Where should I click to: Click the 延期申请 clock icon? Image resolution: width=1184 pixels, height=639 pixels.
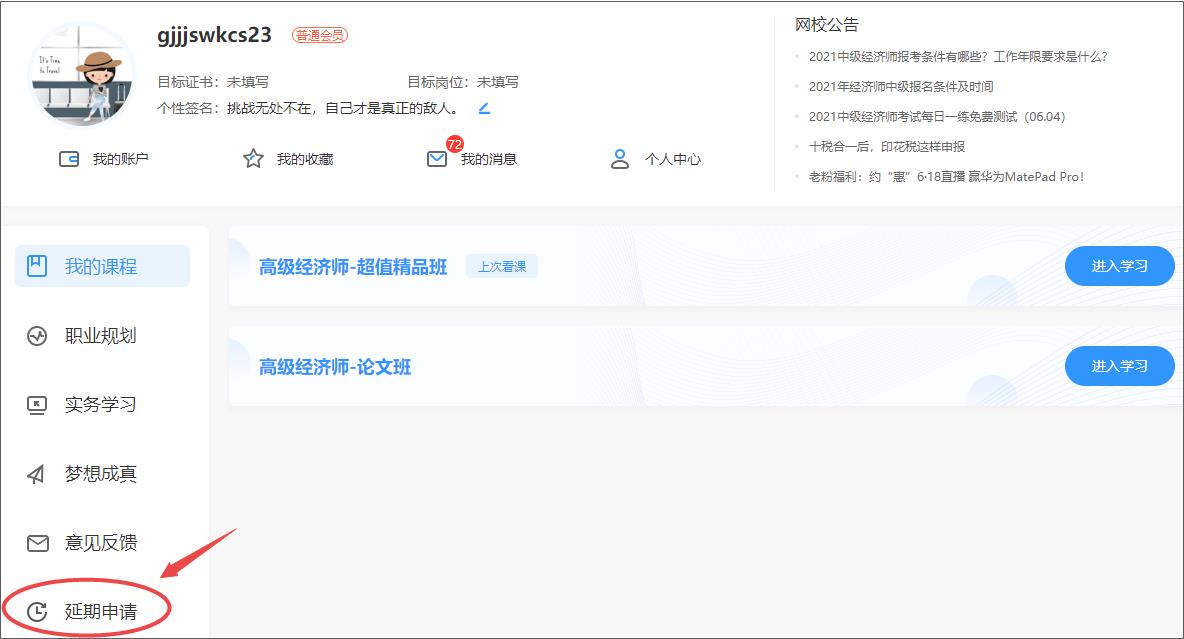coord(37,612)
